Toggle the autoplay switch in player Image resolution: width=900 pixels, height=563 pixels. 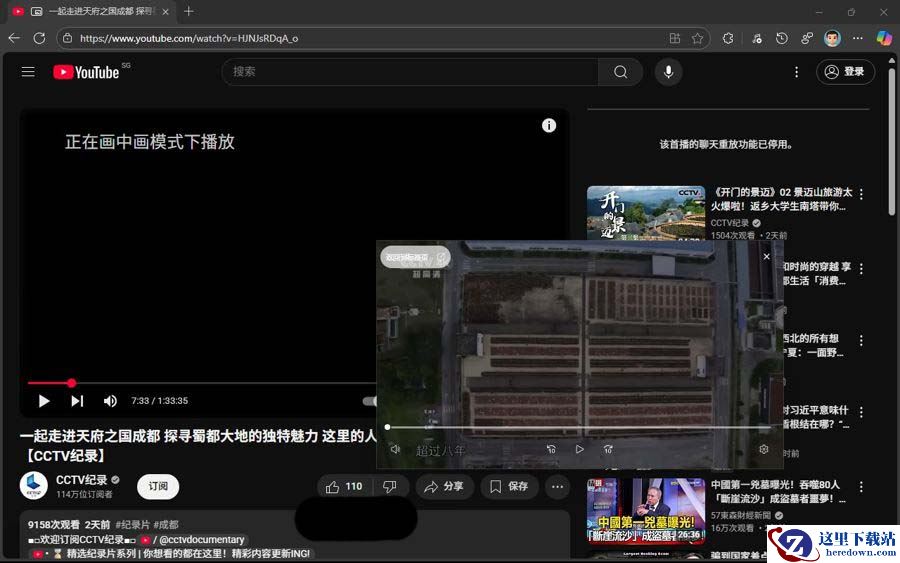pyautogui.click(x=370, y=401)
